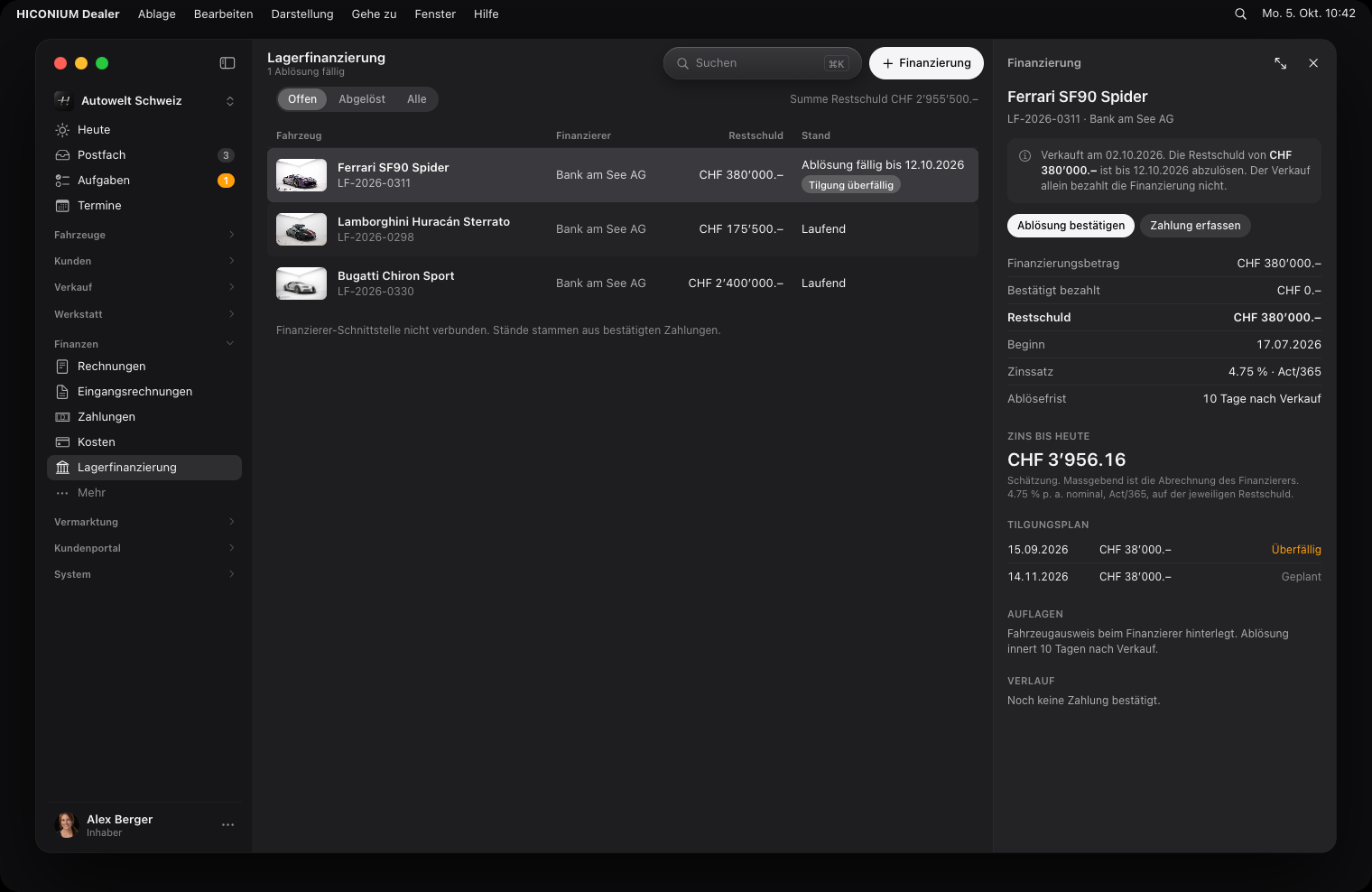Viewport: 1372px width, 892px height.
Task: Switch to the Abgelöst filter
Action: [362, 99]
